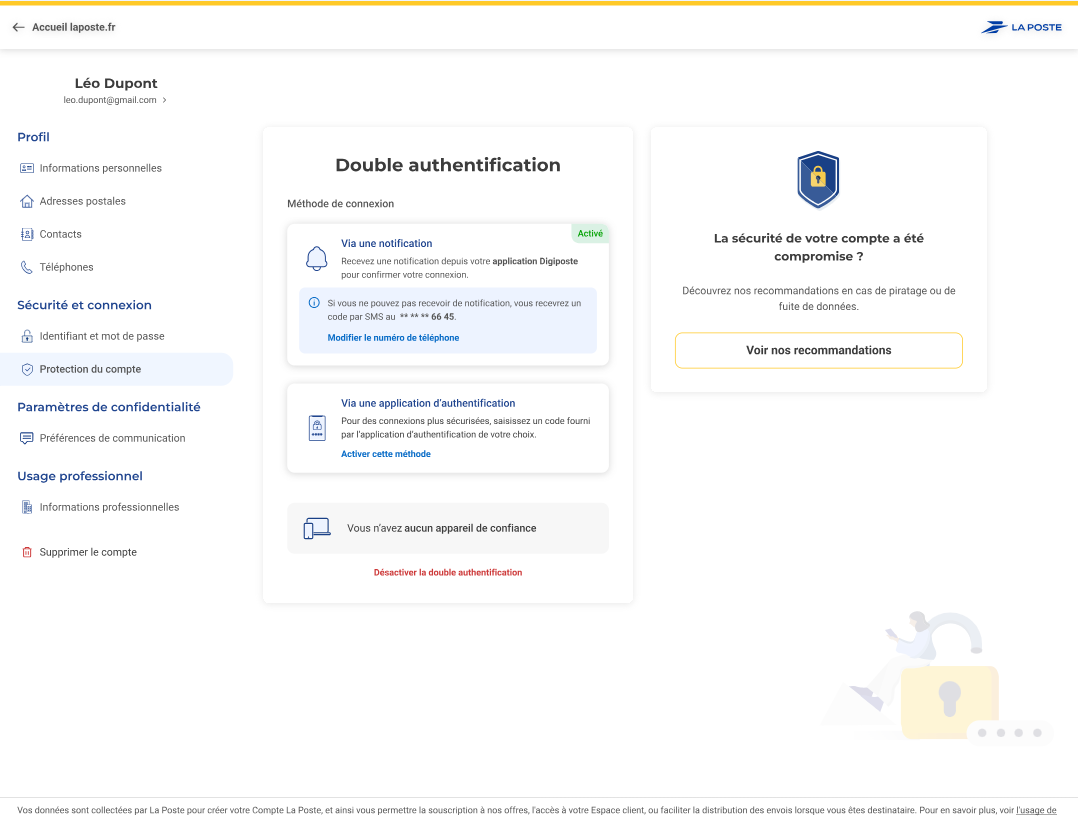
Task: Open Informations professionnelles in sidebar
Action: [109, 507]
